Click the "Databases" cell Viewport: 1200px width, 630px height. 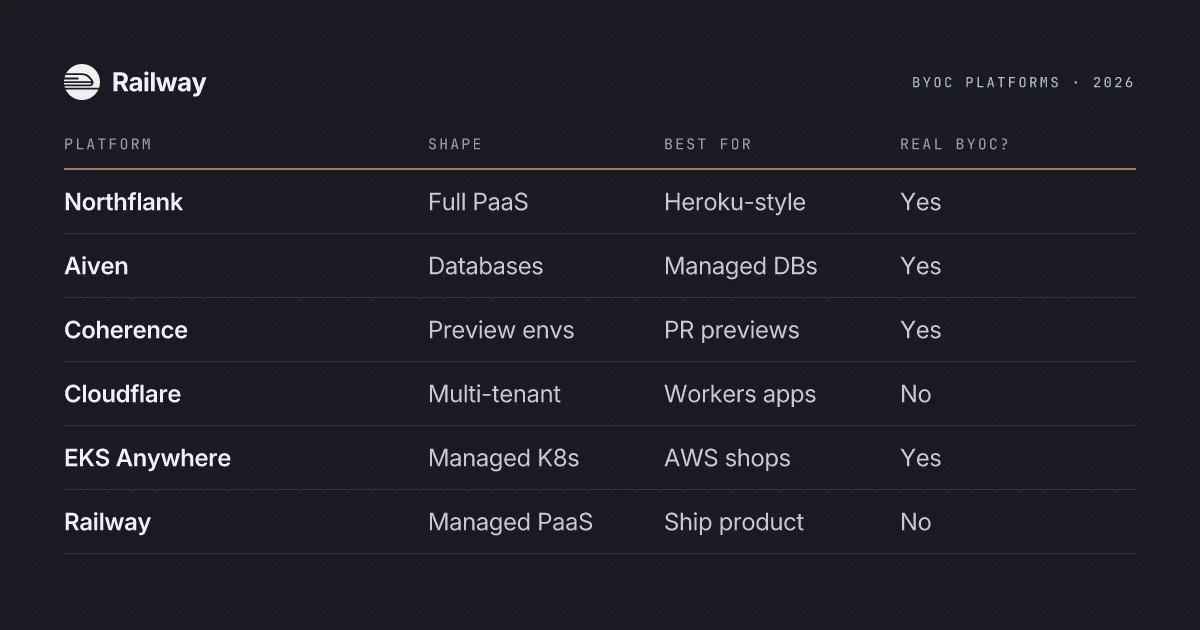pyautogui.click(x=486, y=266)
